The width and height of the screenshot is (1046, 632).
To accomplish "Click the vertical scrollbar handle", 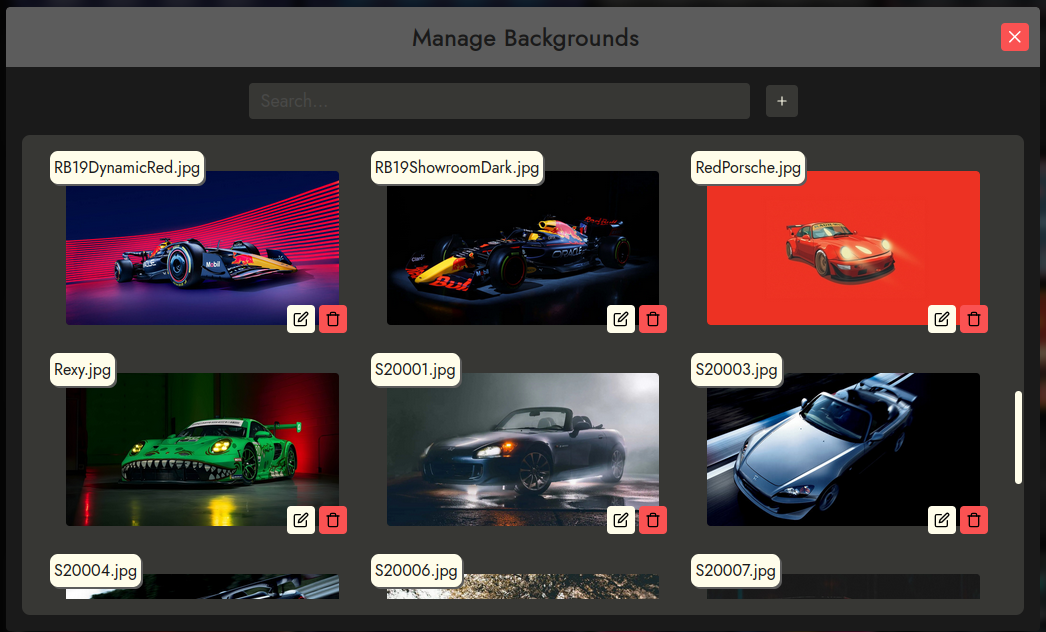I will [x=1018, y=437].
